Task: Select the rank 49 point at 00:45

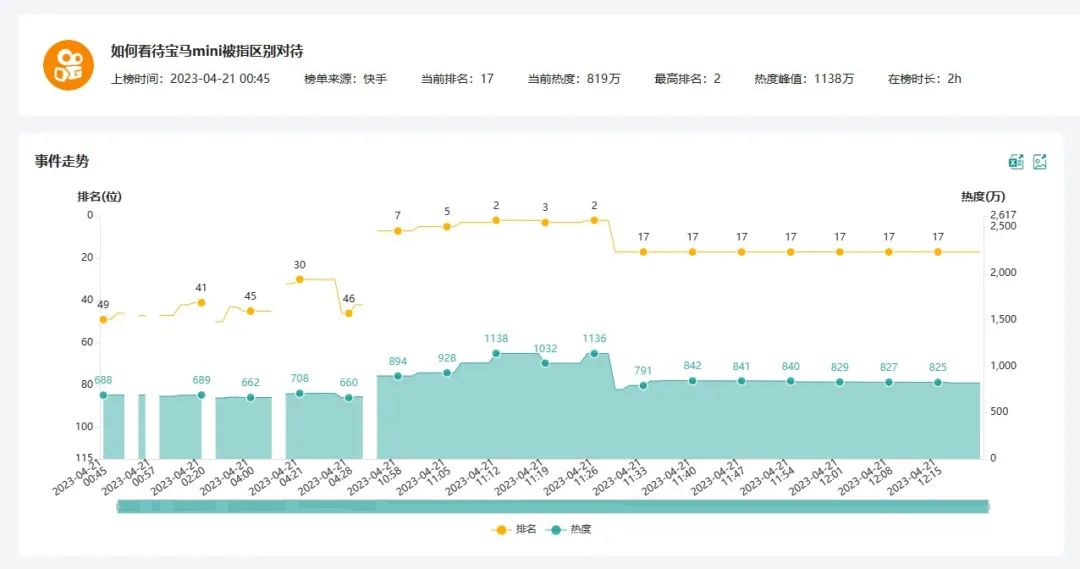Action: 103,319
